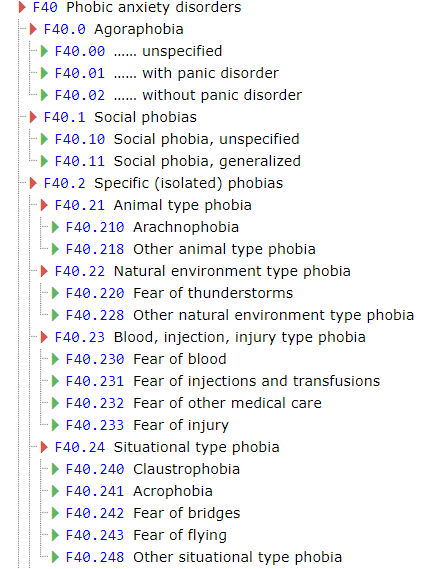Collapse the F40.0 Agoraphobia red arrow

(33, 29)
